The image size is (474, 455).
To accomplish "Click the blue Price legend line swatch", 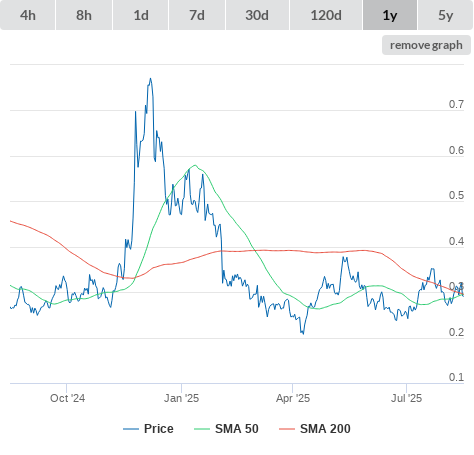I will pos(131,429).
